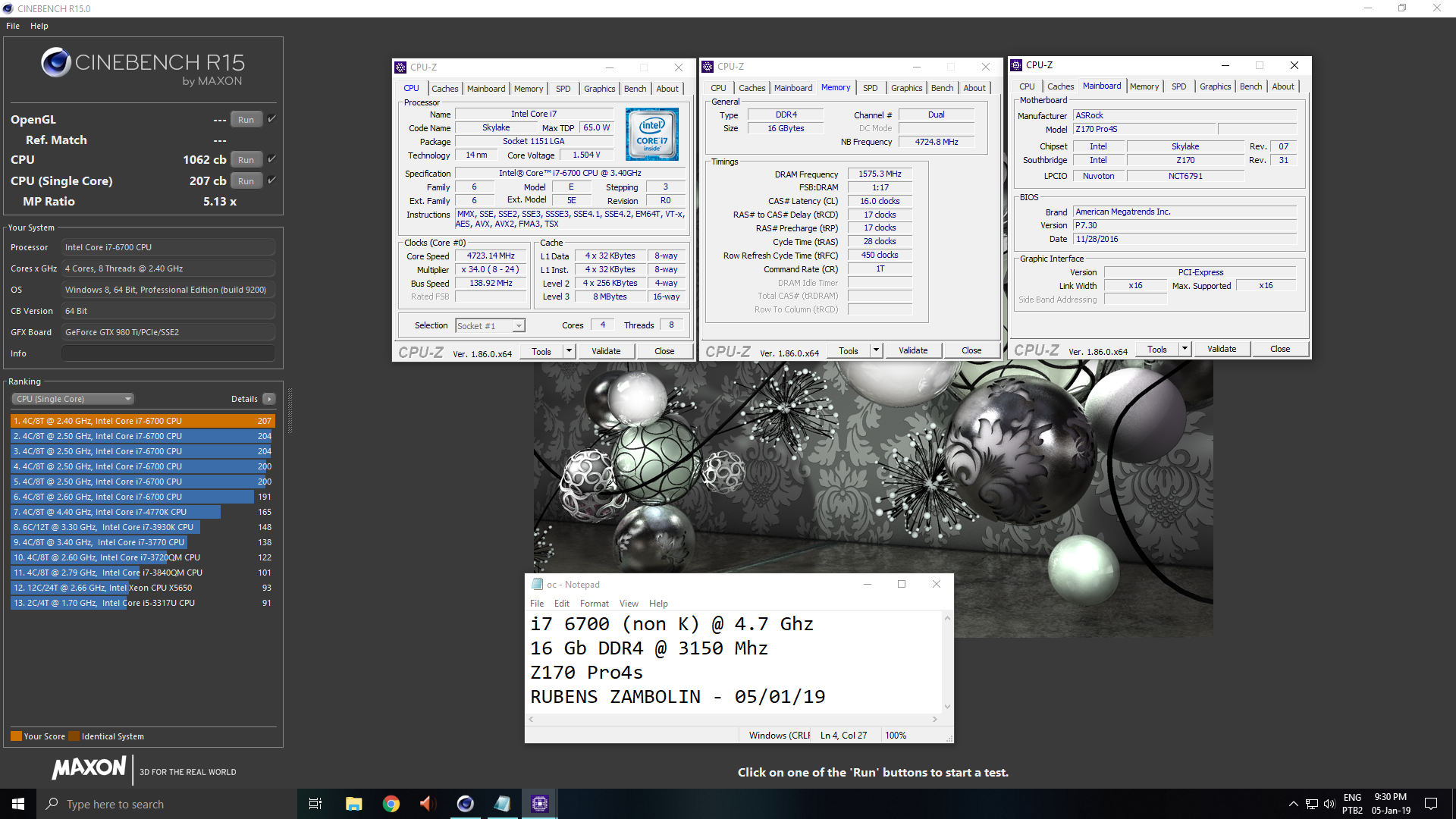Screen dimensions: 1456x819
Task: Click the Your Score orange legend swatch
Action: (x=16, y=736)
